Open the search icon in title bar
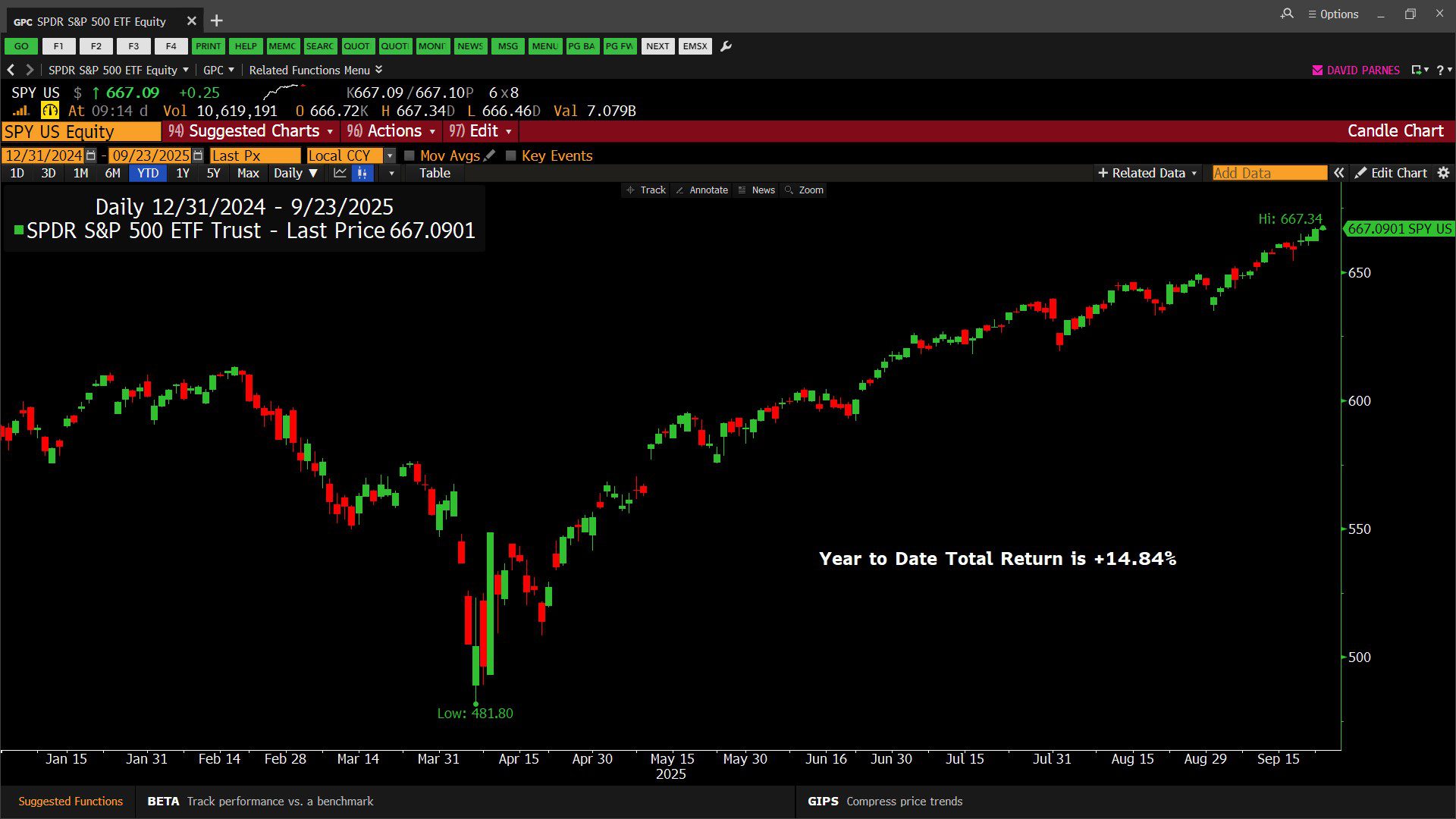 pos(1287,14)
